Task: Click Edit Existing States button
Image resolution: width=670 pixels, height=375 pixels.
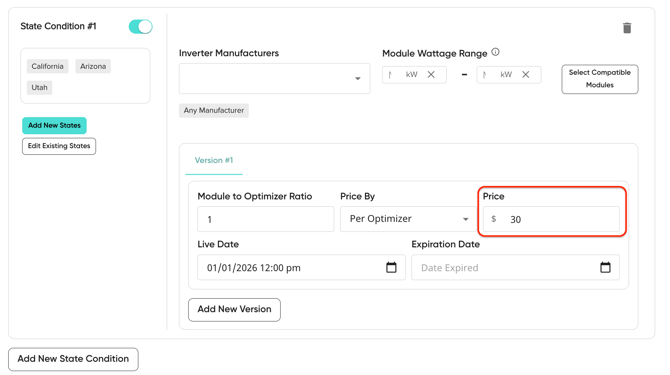Action: point(59,146)
